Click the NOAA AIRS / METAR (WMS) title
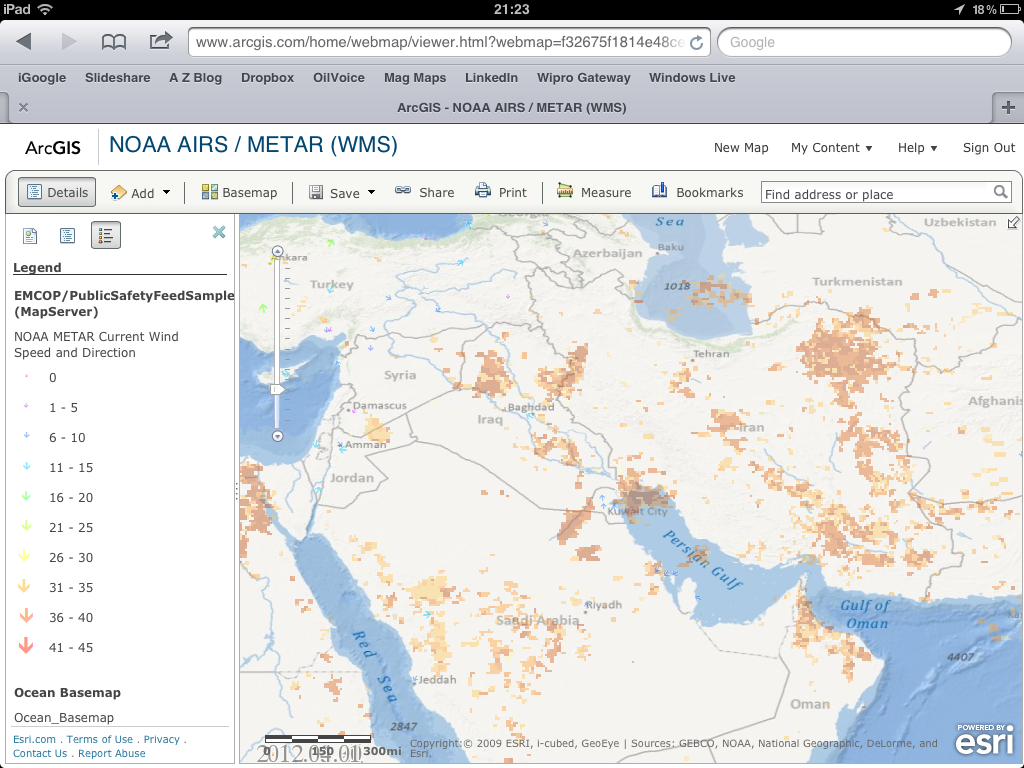 (253, 144)
